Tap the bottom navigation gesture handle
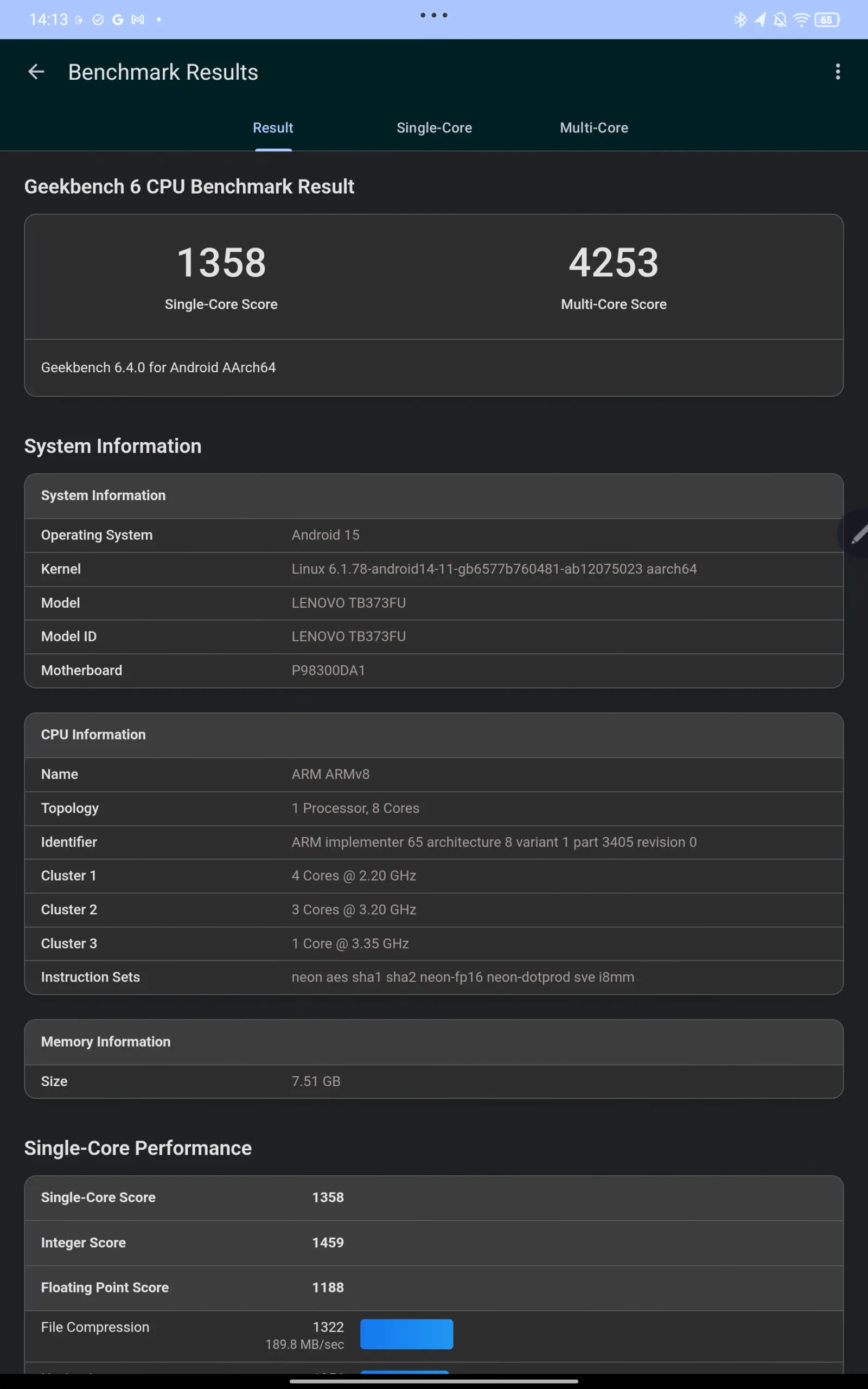The image size is (868, 1389). tap(434, 1381)
